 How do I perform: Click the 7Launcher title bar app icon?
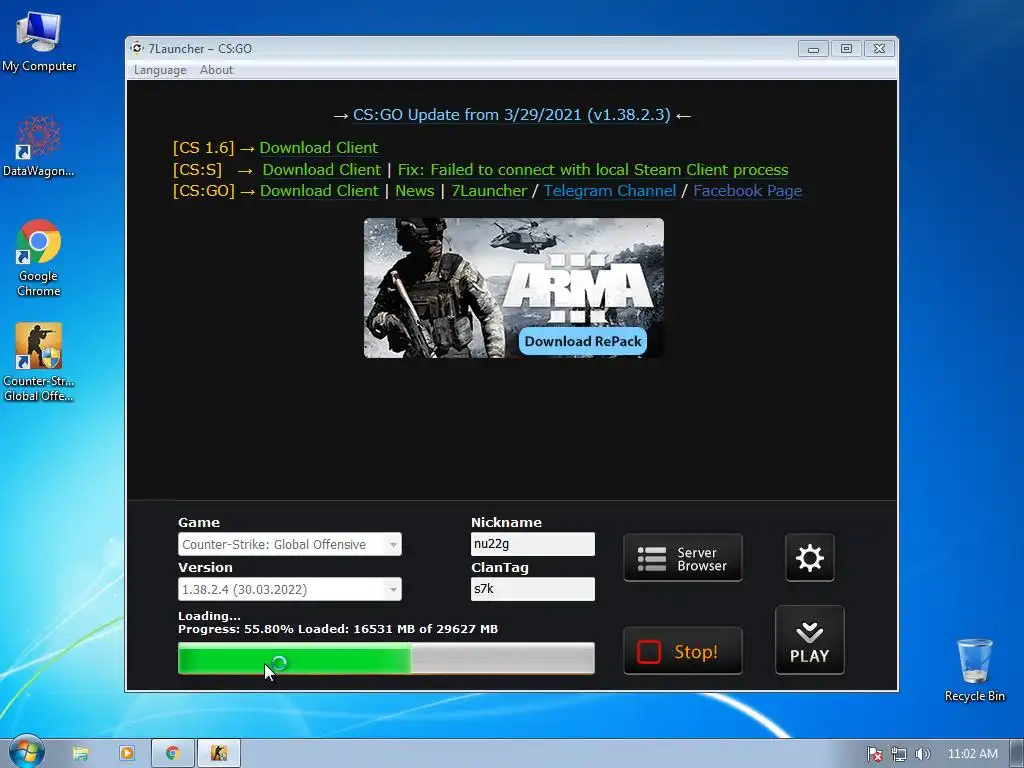point(136,48)
